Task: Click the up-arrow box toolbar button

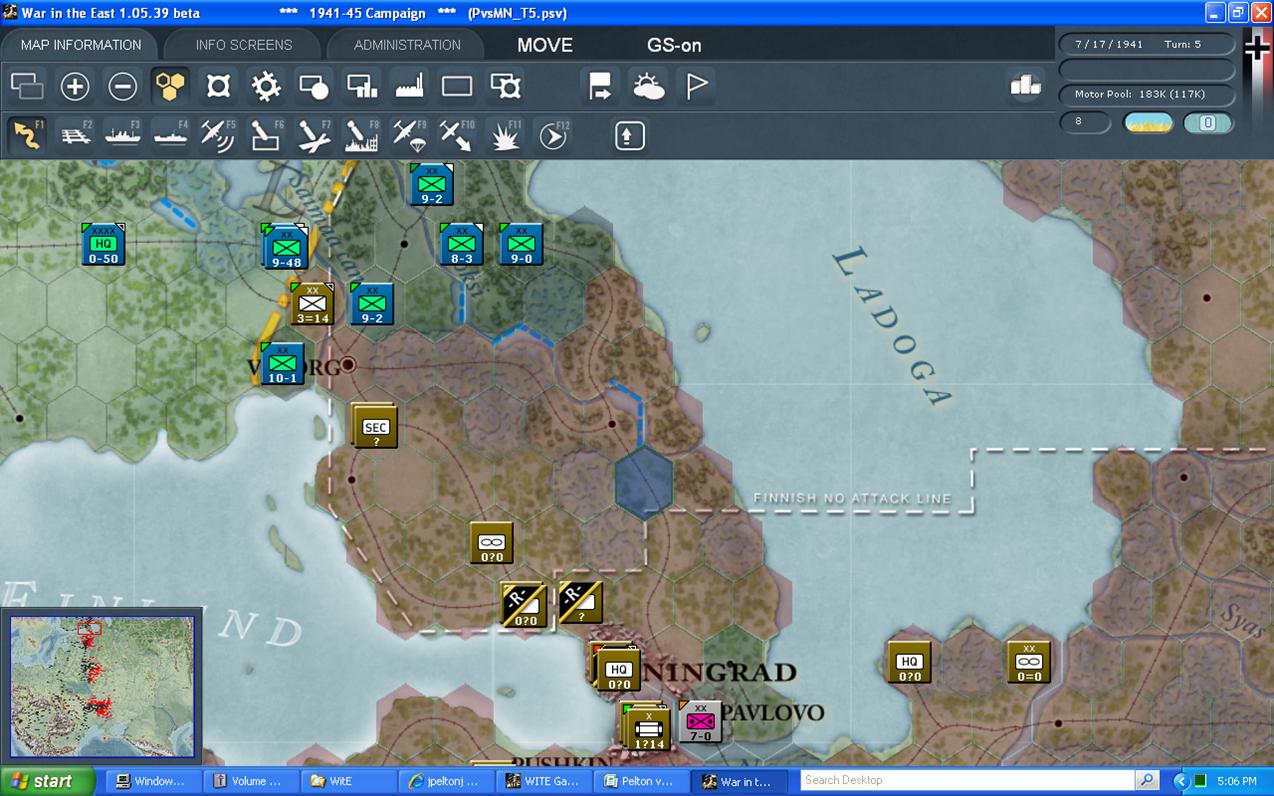Action: [629, 135]
